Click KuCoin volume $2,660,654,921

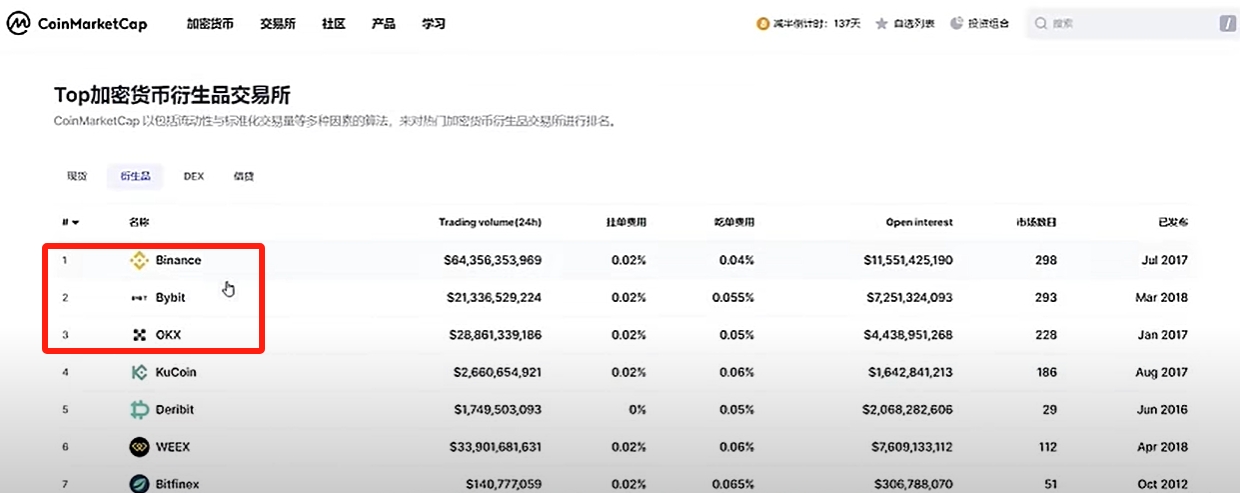tap(497, 372)
